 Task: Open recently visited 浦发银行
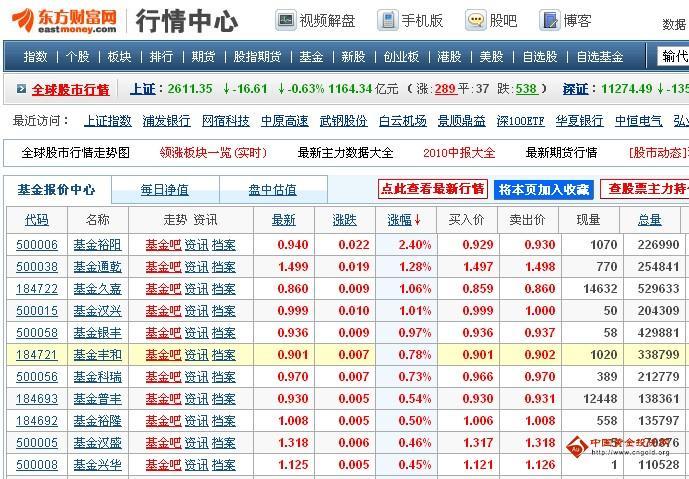pyautogui.click(x=167, y=121)
